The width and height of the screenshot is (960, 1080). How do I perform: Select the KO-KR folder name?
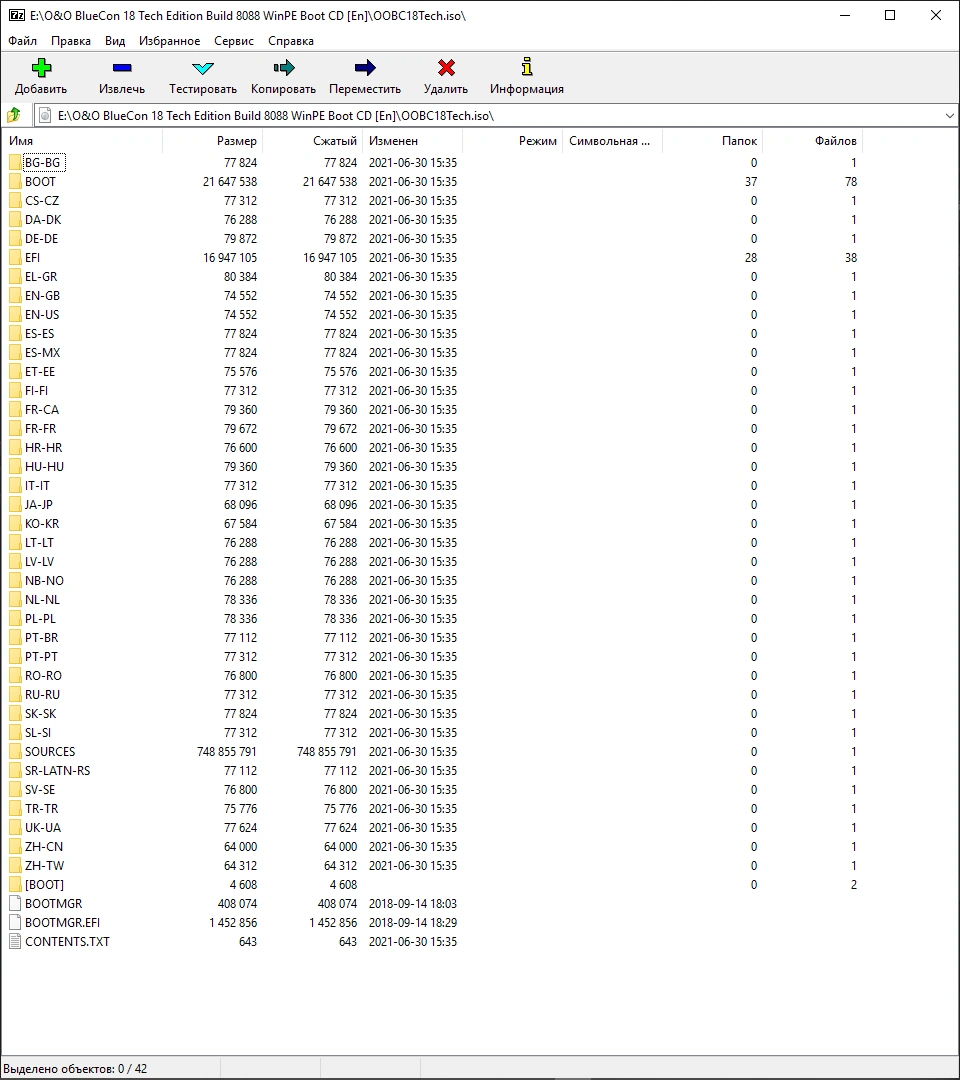[42, 523]
